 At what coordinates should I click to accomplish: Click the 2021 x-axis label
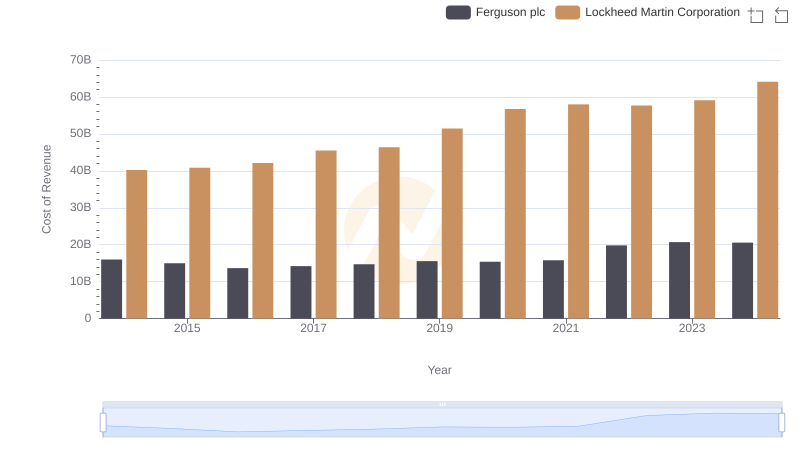(x=566, y=328)
